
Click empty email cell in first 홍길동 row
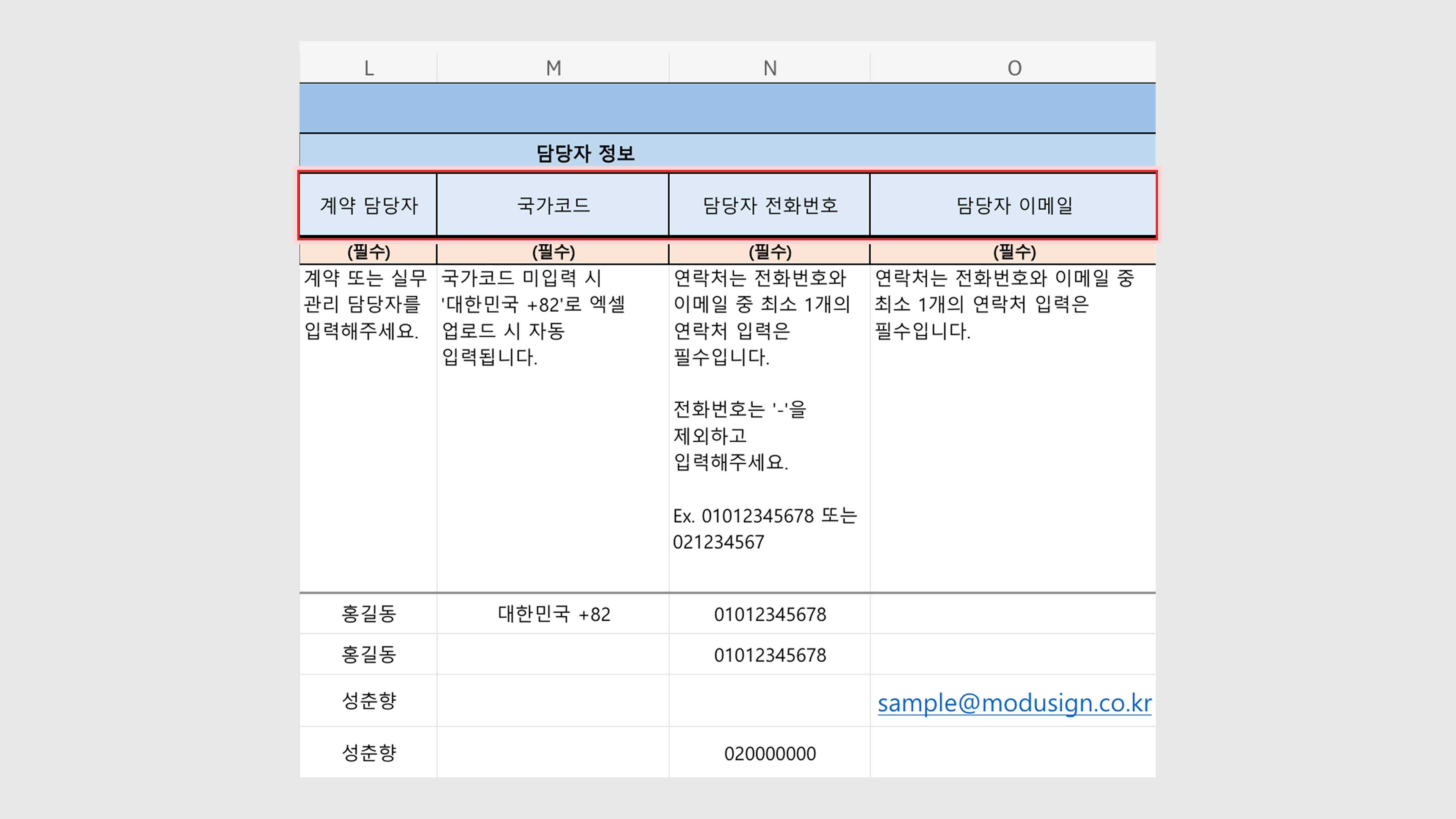click(1014, 614)
